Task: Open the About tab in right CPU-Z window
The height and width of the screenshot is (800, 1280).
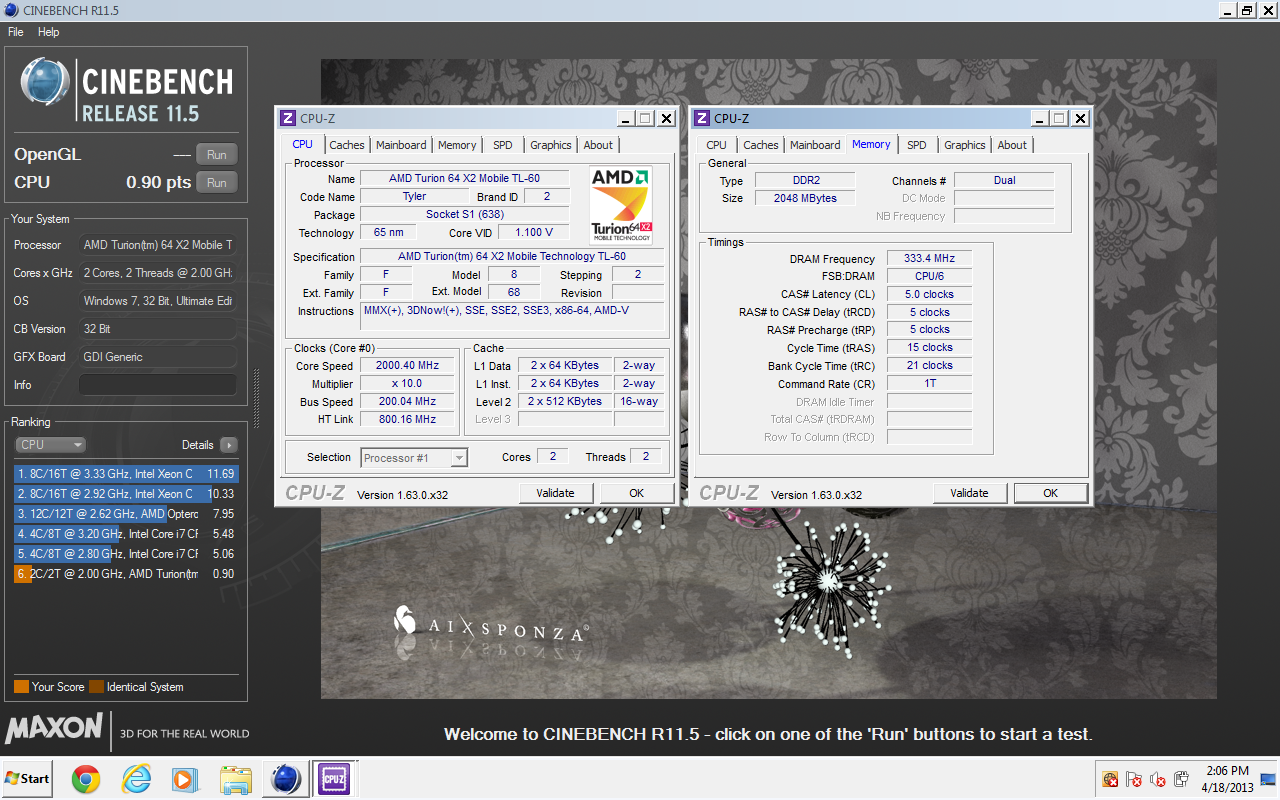Action: (1012, 145)
